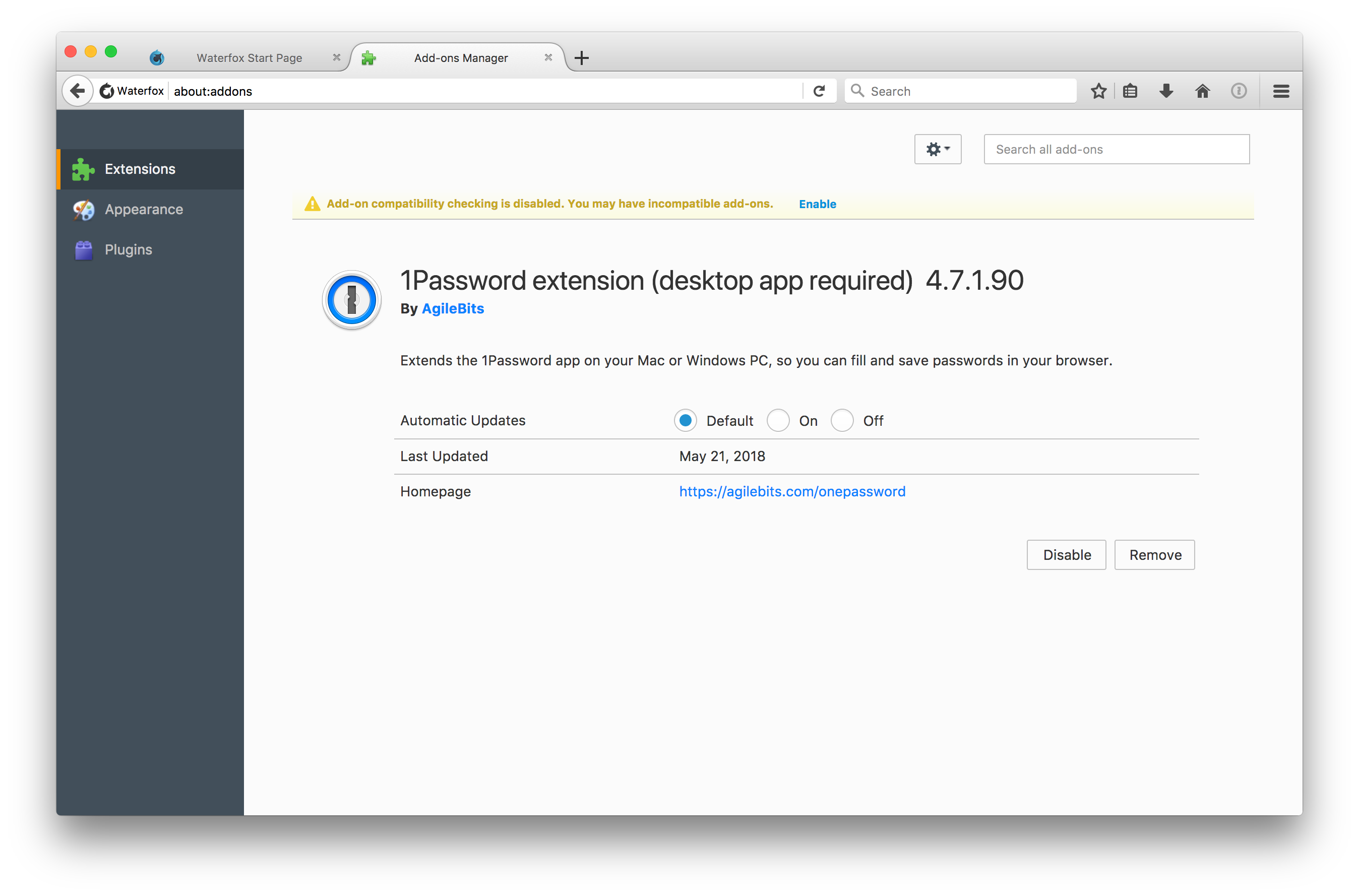The image size is (1359, 896).
Task: Click the Home button
Action: 1202,90
